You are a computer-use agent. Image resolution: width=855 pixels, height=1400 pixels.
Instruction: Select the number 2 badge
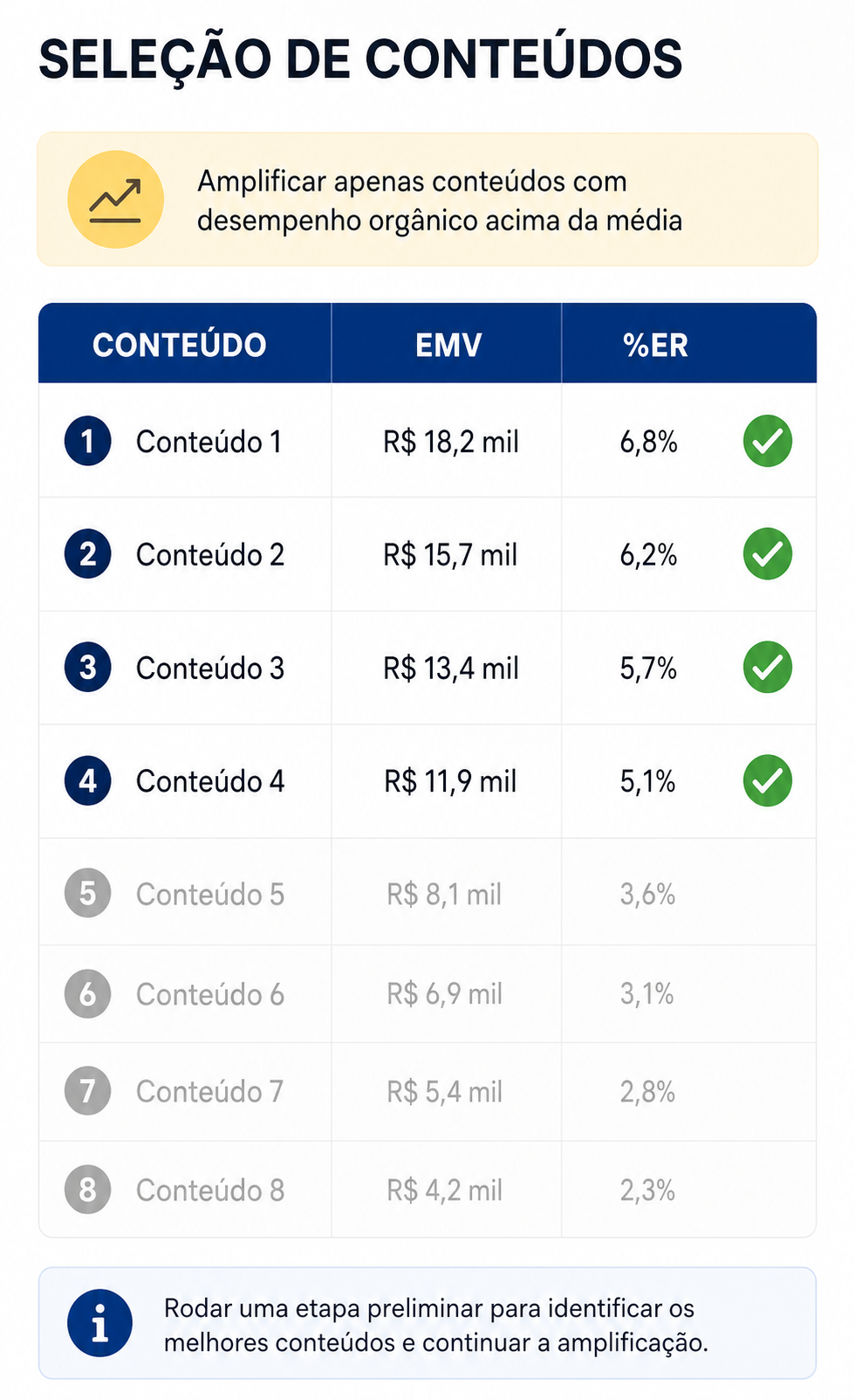(87, 554)
